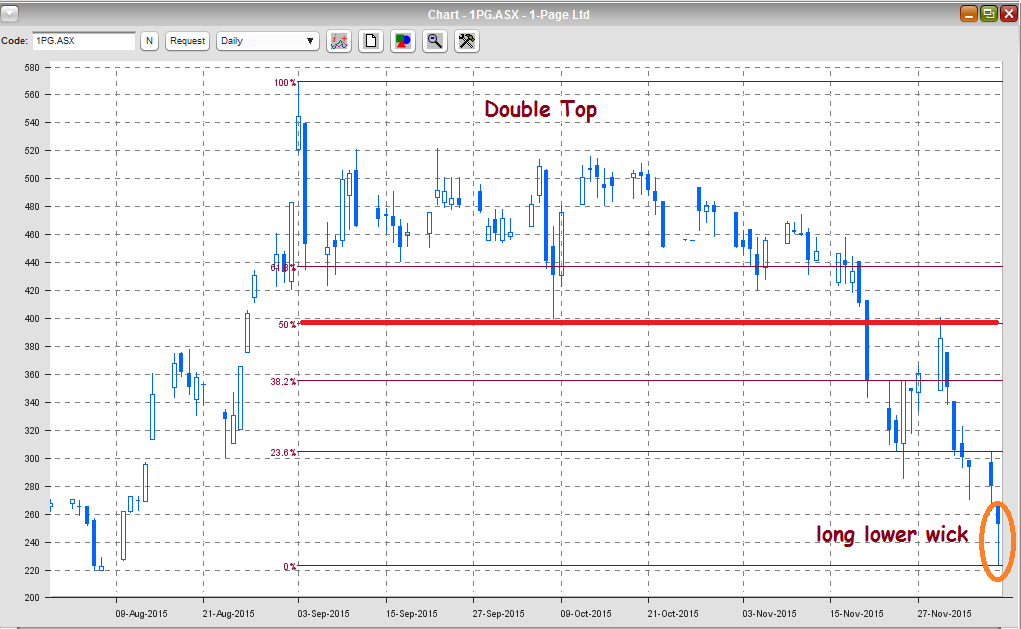The height and width of the screenshot is (629, 1021).
Task: Click the 560 price axis label
Action: 32,95
